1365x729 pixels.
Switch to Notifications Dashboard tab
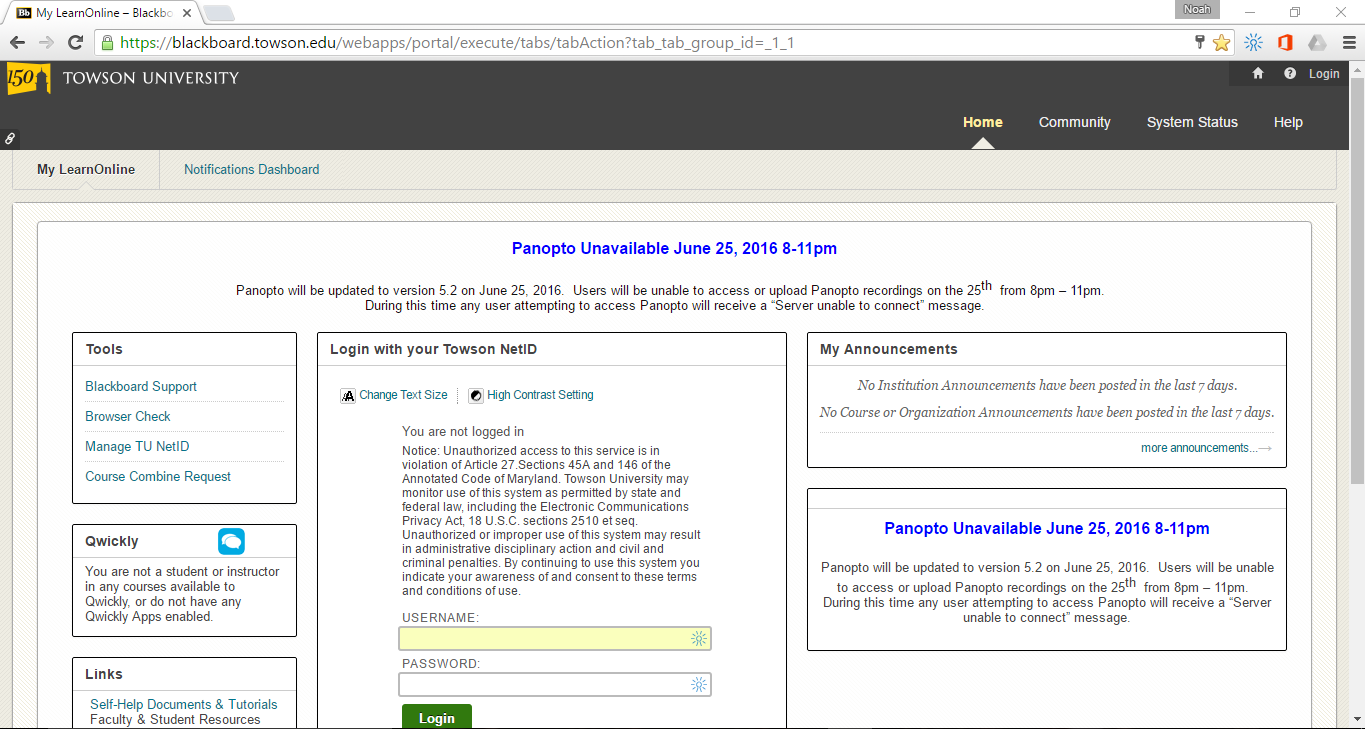click(252, 169)
